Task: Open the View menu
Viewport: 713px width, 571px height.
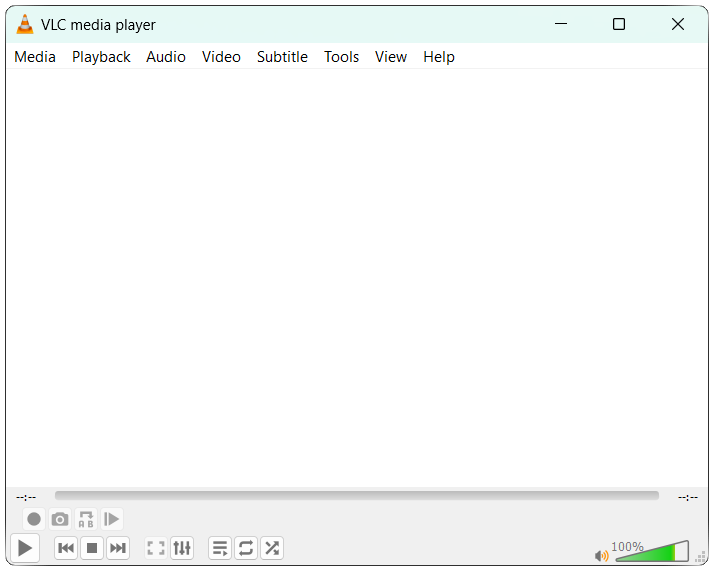Action: 391,57
